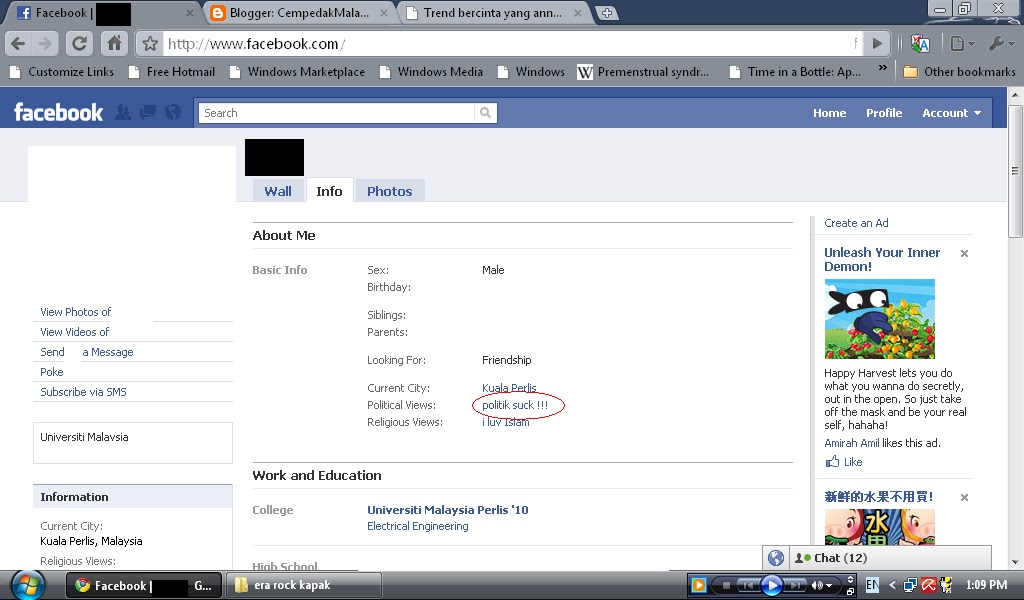Open Facebook friend requests icon

pyautogui.click(x=123, y=113)
